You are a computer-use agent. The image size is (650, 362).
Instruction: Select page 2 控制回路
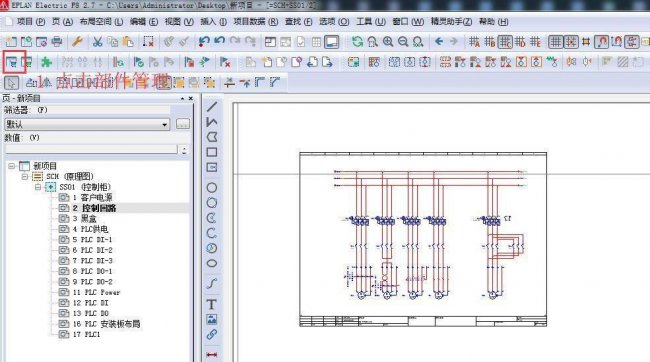coord(94,208)
